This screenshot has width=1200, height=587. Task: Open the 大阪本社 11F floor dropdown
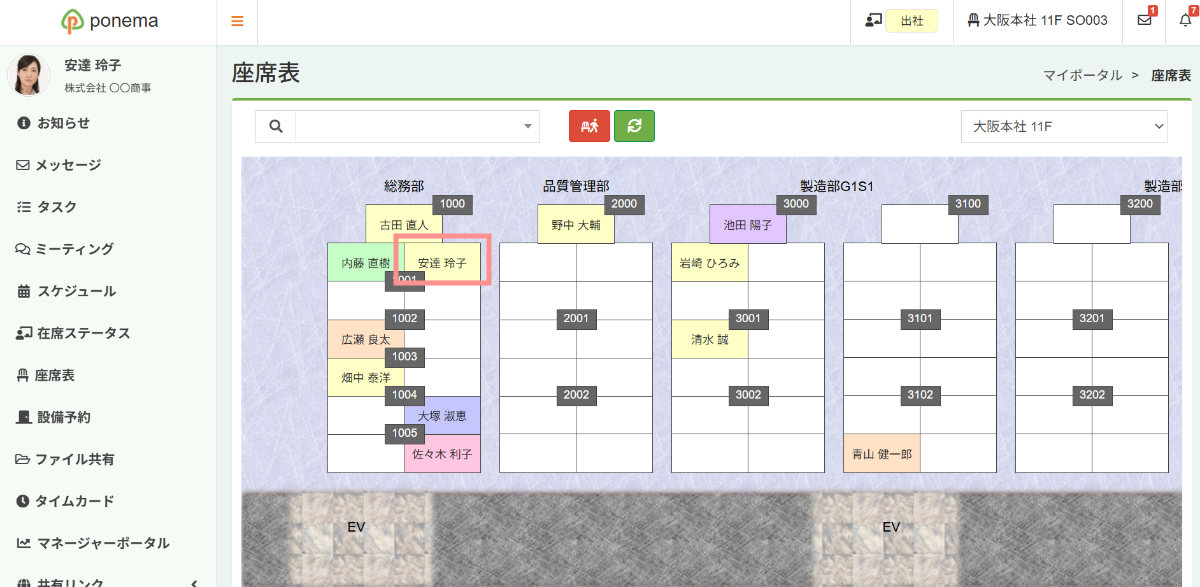coord(1064,126)
